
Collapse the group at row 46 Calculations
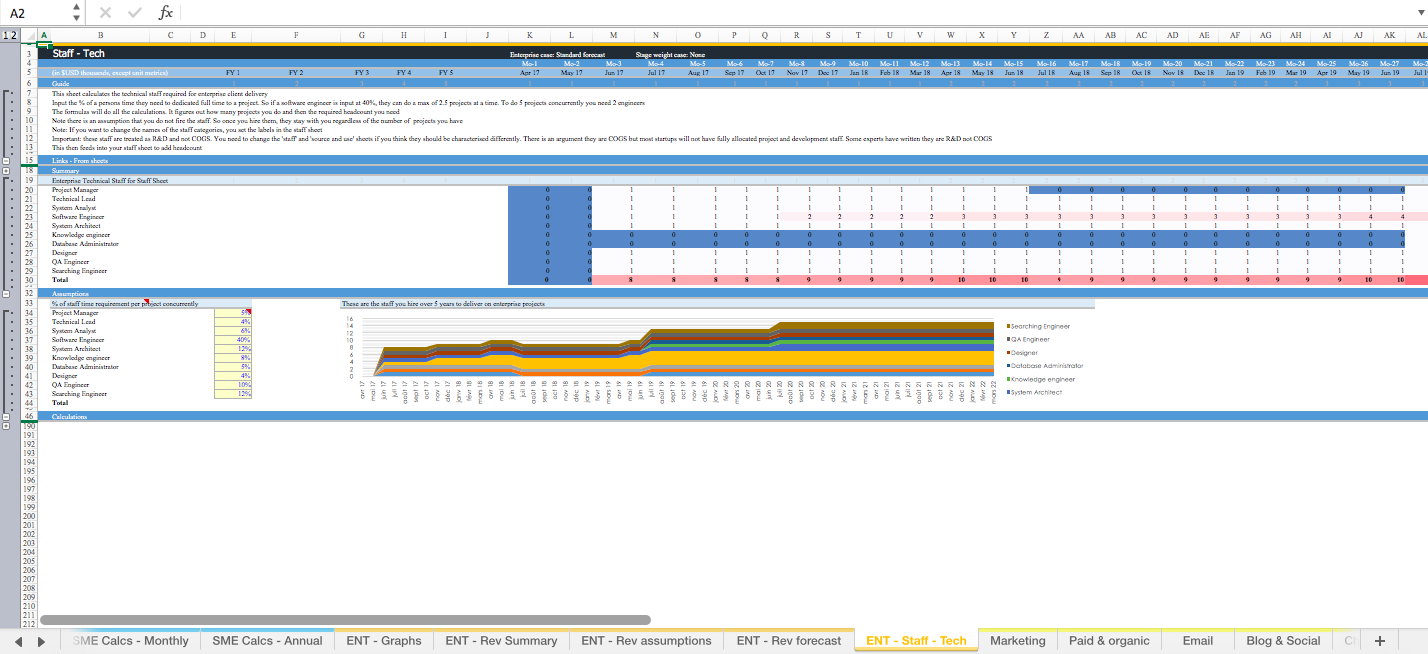(6, 416)
